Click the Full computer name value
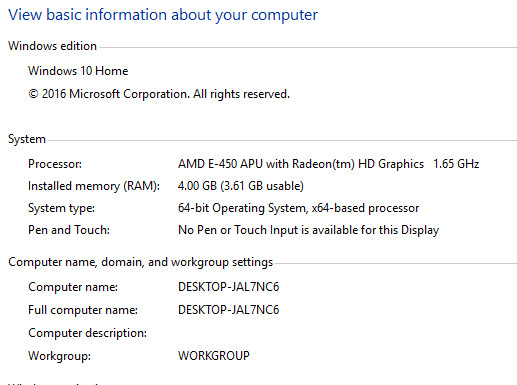 tap(229, 310)
